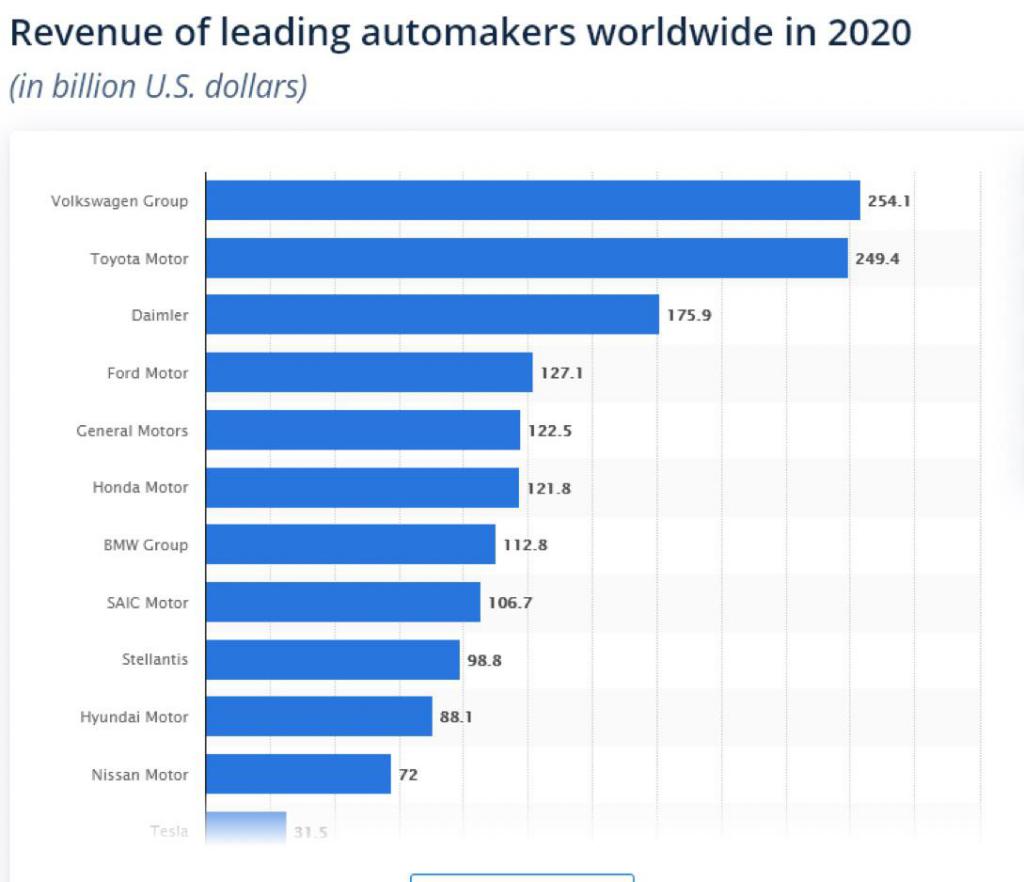
Task: Click the faded Tesla bar
Action: (x=246, y=828)
